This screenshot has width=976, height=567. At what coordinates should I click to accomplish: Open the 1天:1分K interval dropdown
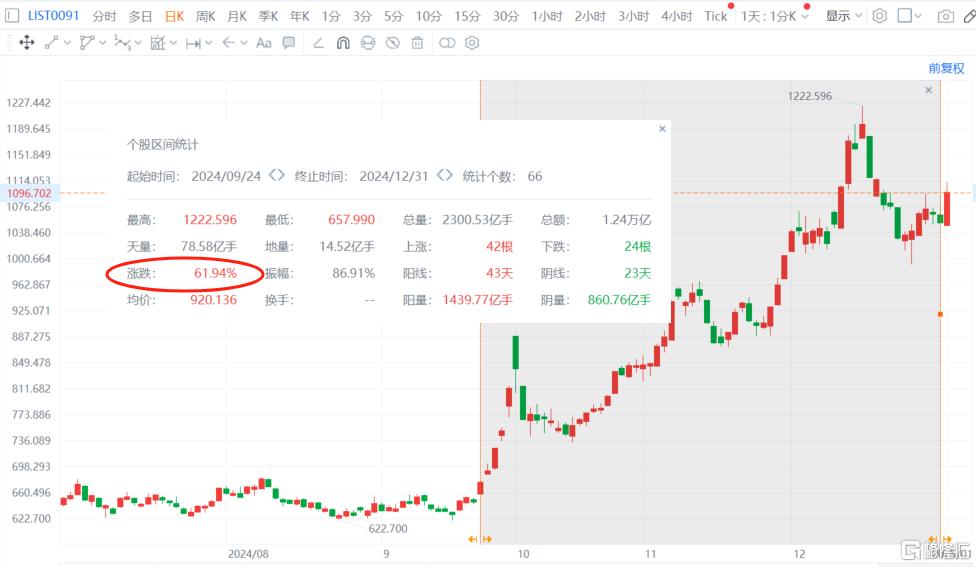tap(775, 16)
